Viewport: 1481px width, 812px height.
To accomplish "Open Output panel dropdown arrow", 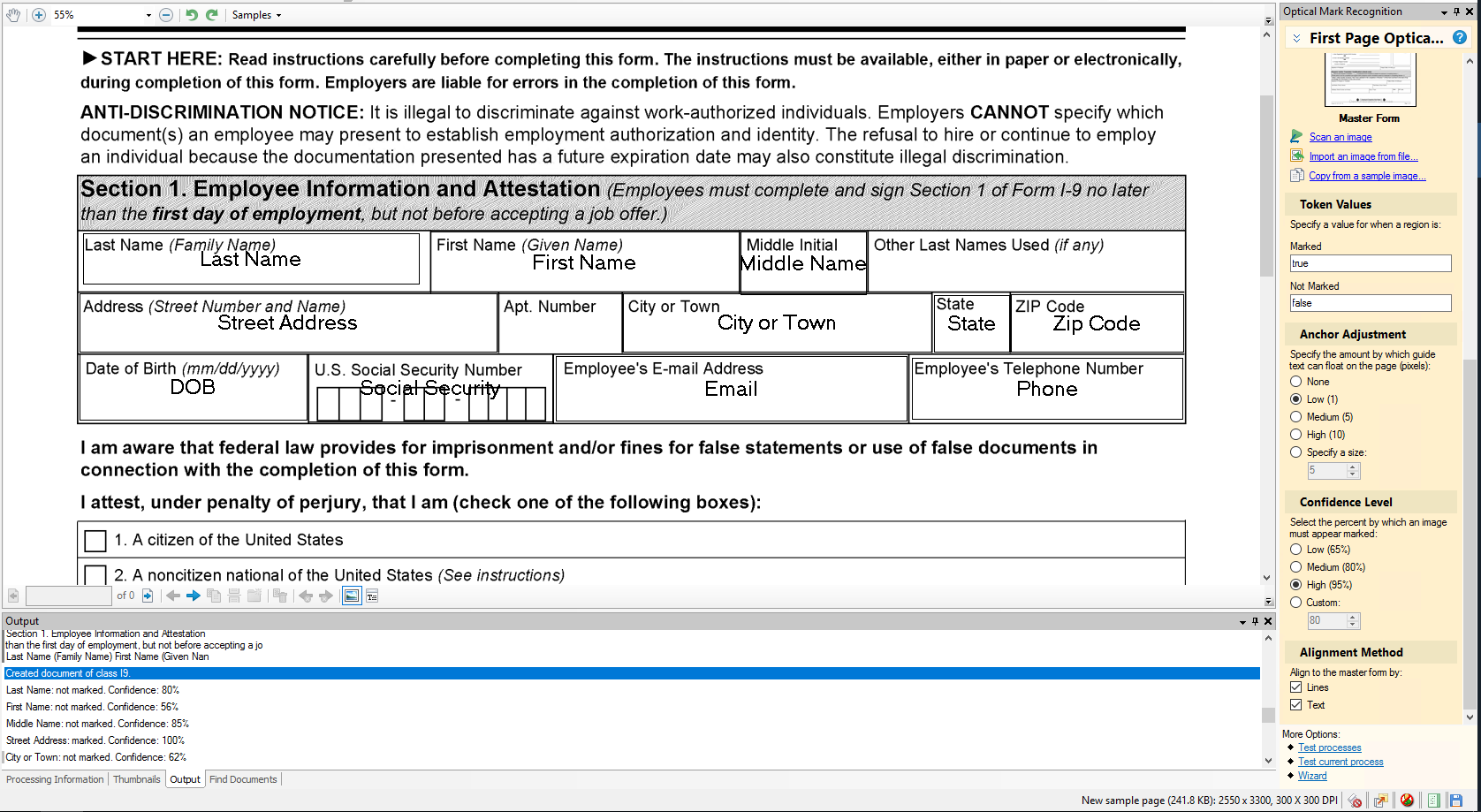I will click(x=1242, y=621).
